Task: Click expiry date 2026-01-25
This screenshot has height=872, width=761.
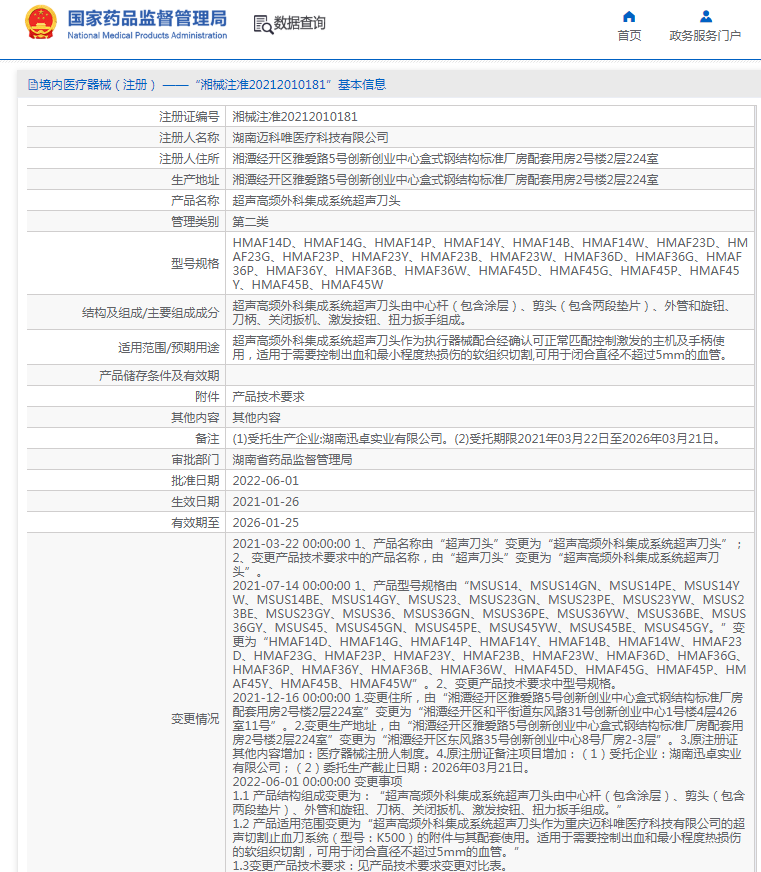Action: pyautogui.click(x=265, y=523)
